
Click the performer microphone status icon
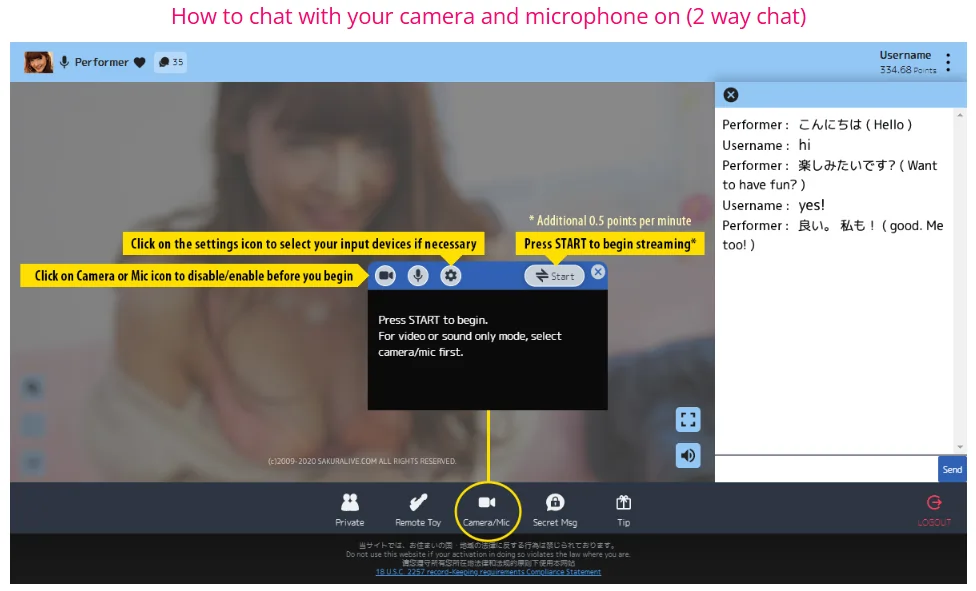click(64, 62)
